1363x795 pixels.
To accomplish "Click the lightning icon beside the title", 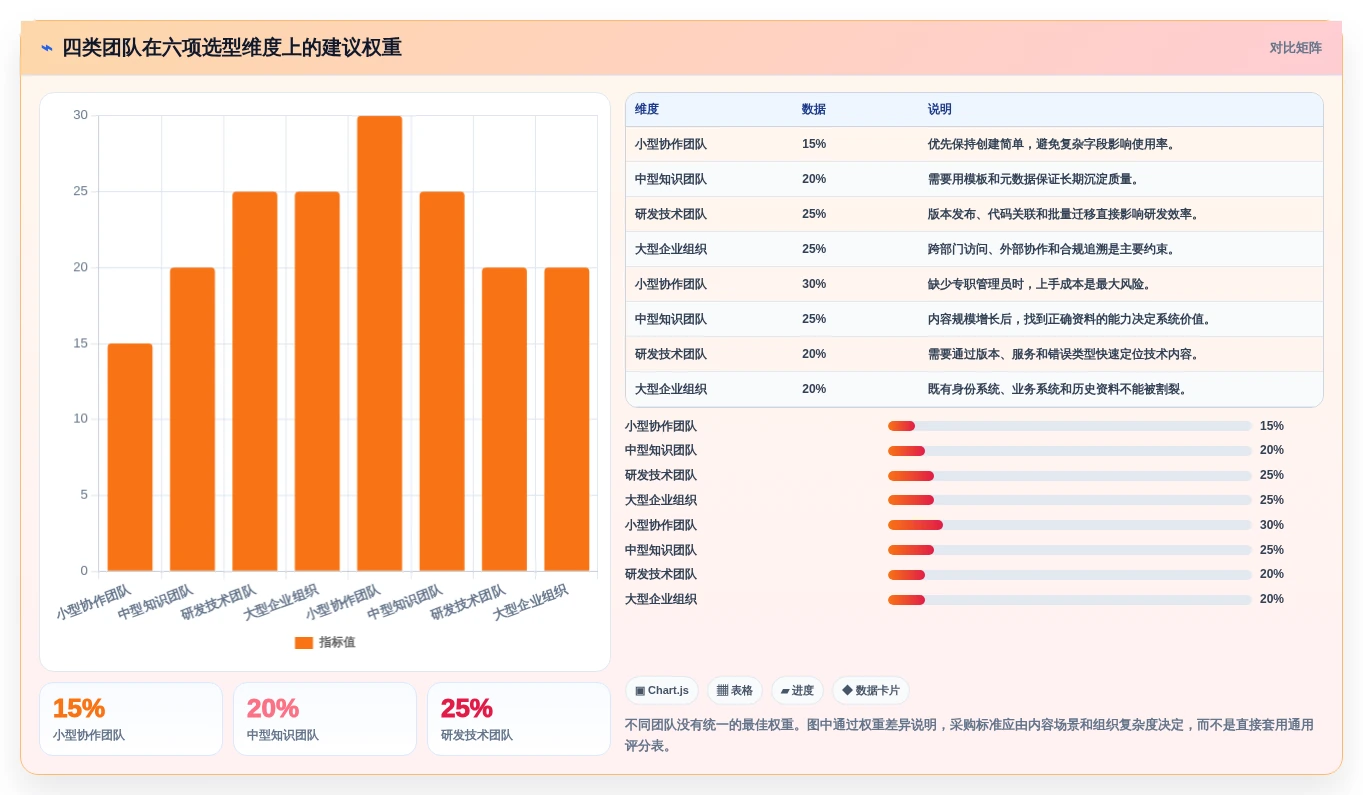I will tap(47, 48).
